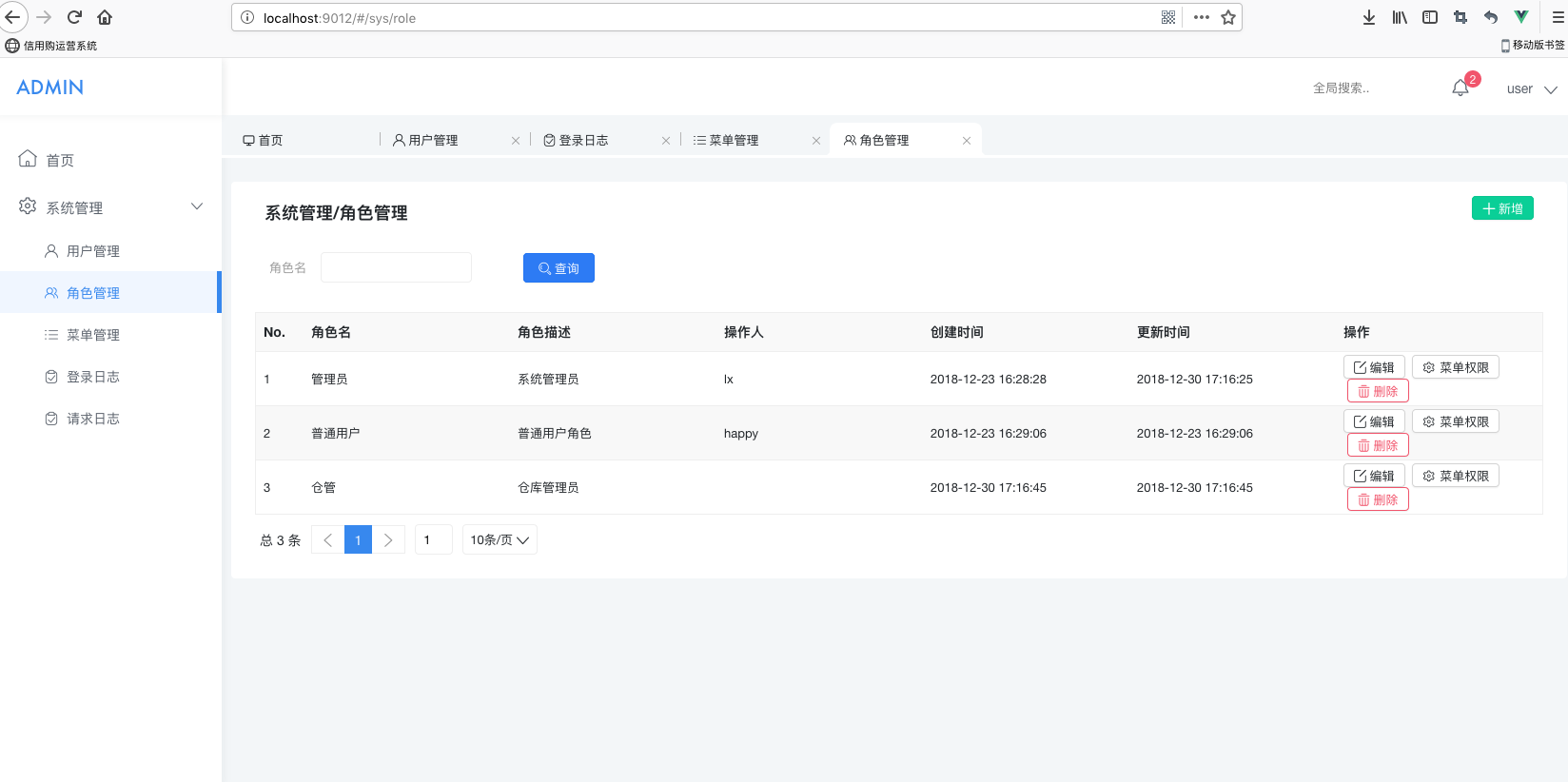Click the 系统管理员 description cell
Screen dimensions: 1568x782
548,379
